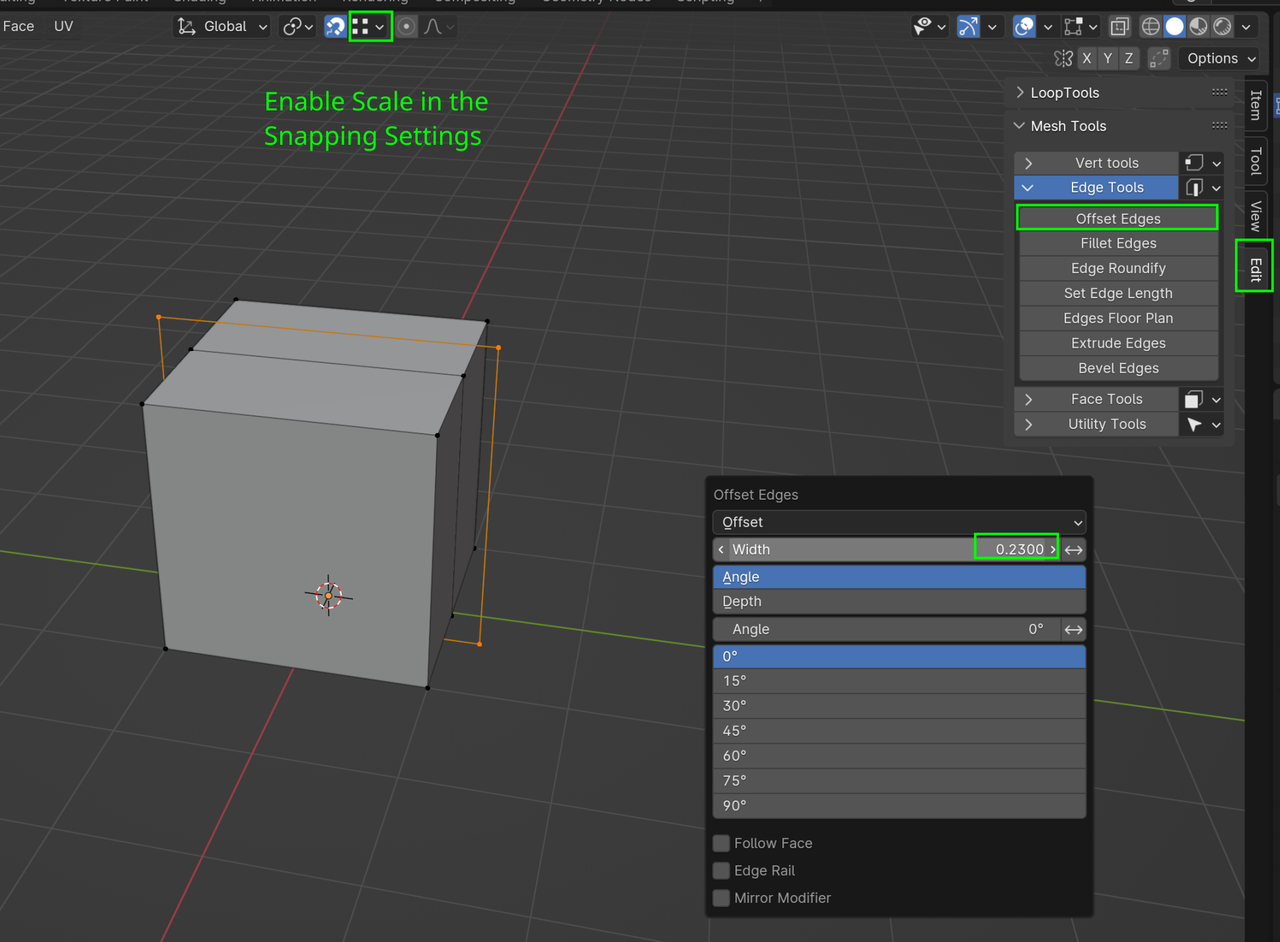Open the Offset mode dropdown
Image resolution: width=1280 pixels, height=942 pixels.
(897, 521)
